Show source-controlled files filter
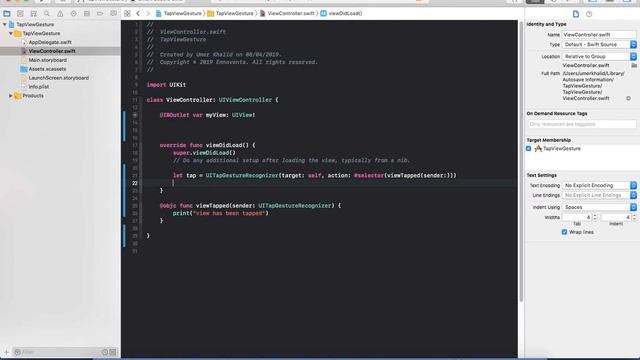640x360 pixels. [x=113, y=352]
